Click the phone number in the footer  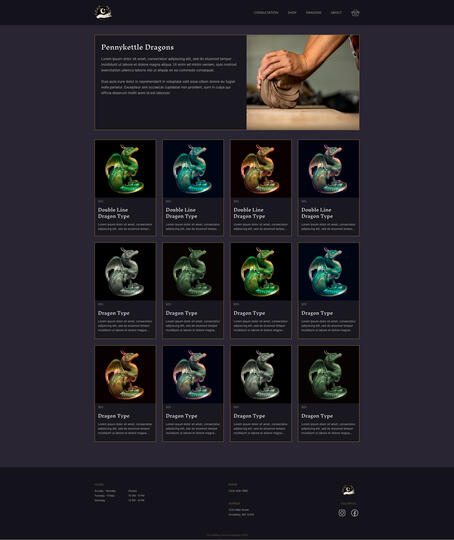pos(238,491)
